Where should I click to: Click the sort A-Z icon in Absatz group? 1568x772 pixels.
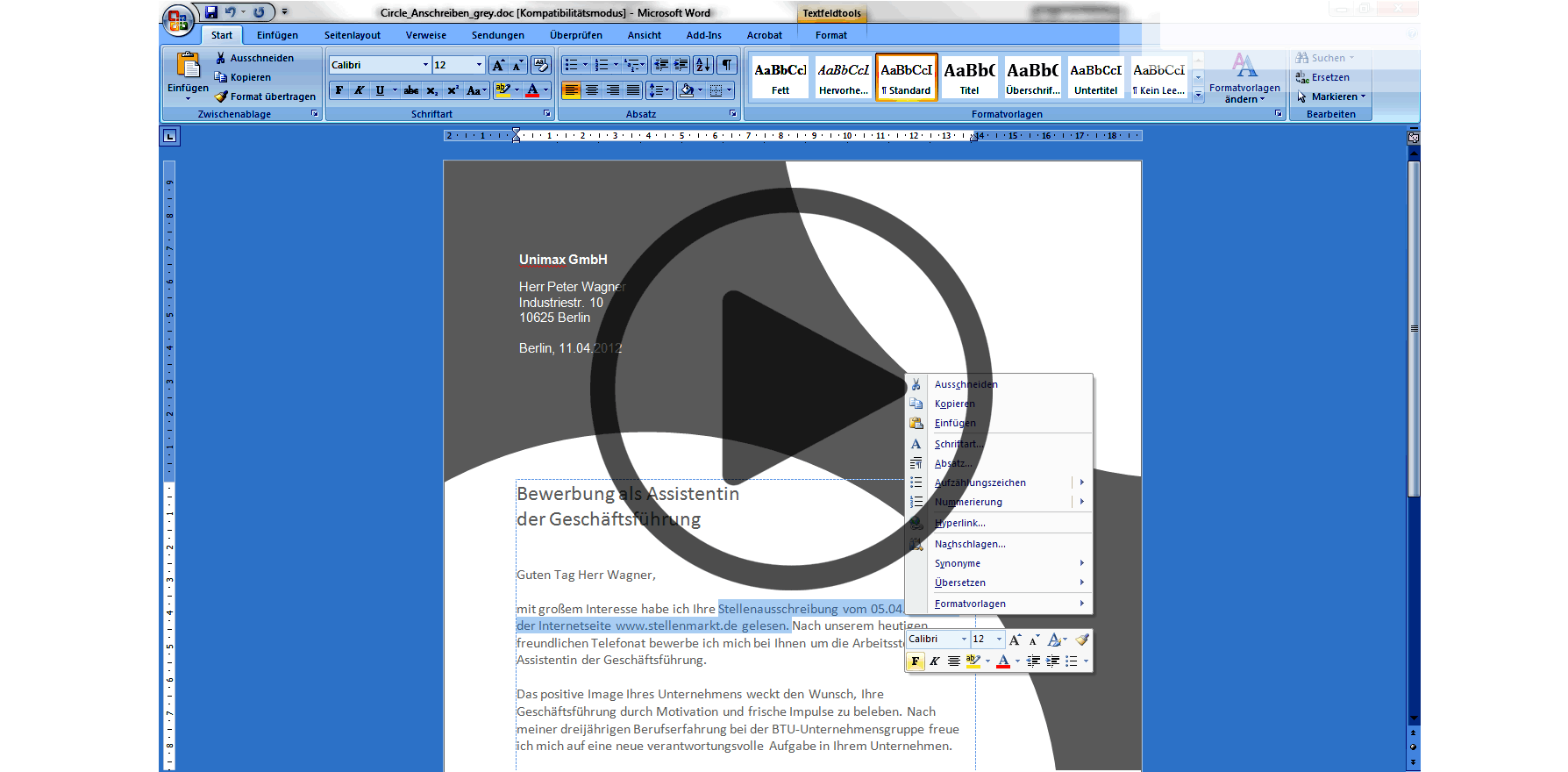[x=703, y=65]
